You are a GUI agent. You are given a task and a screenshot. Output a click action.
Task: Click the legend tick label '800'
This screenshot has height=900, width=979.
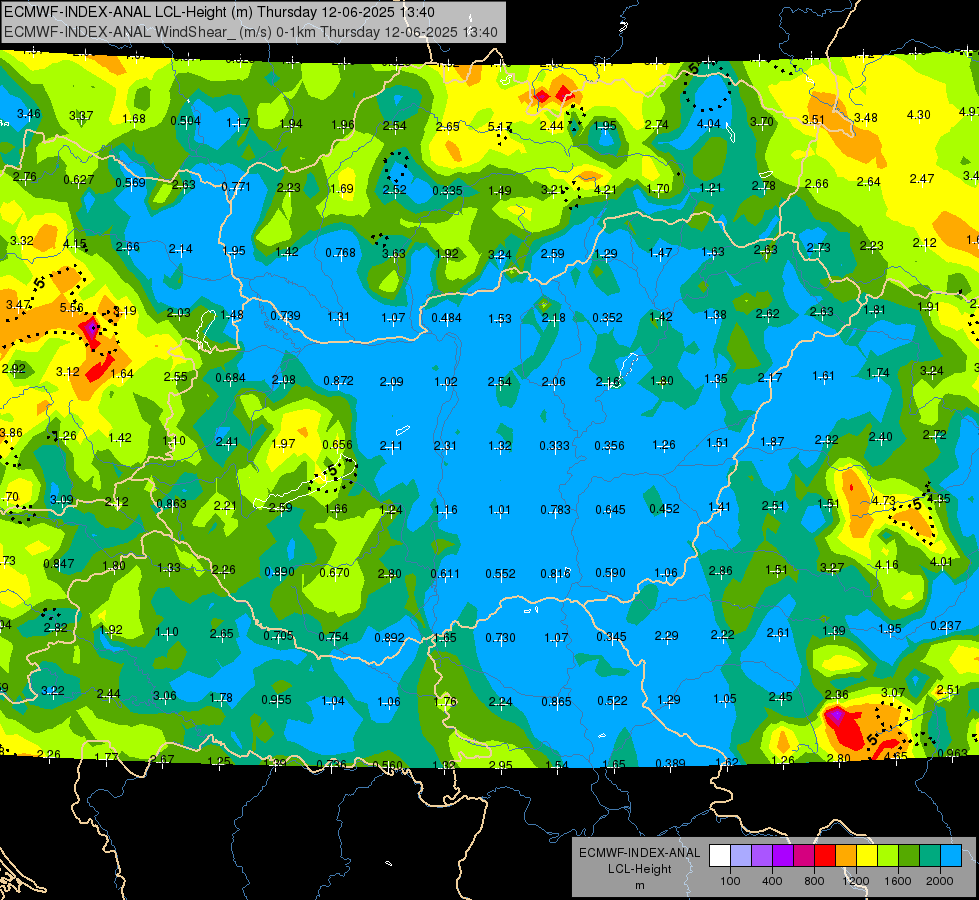[814, 881]
